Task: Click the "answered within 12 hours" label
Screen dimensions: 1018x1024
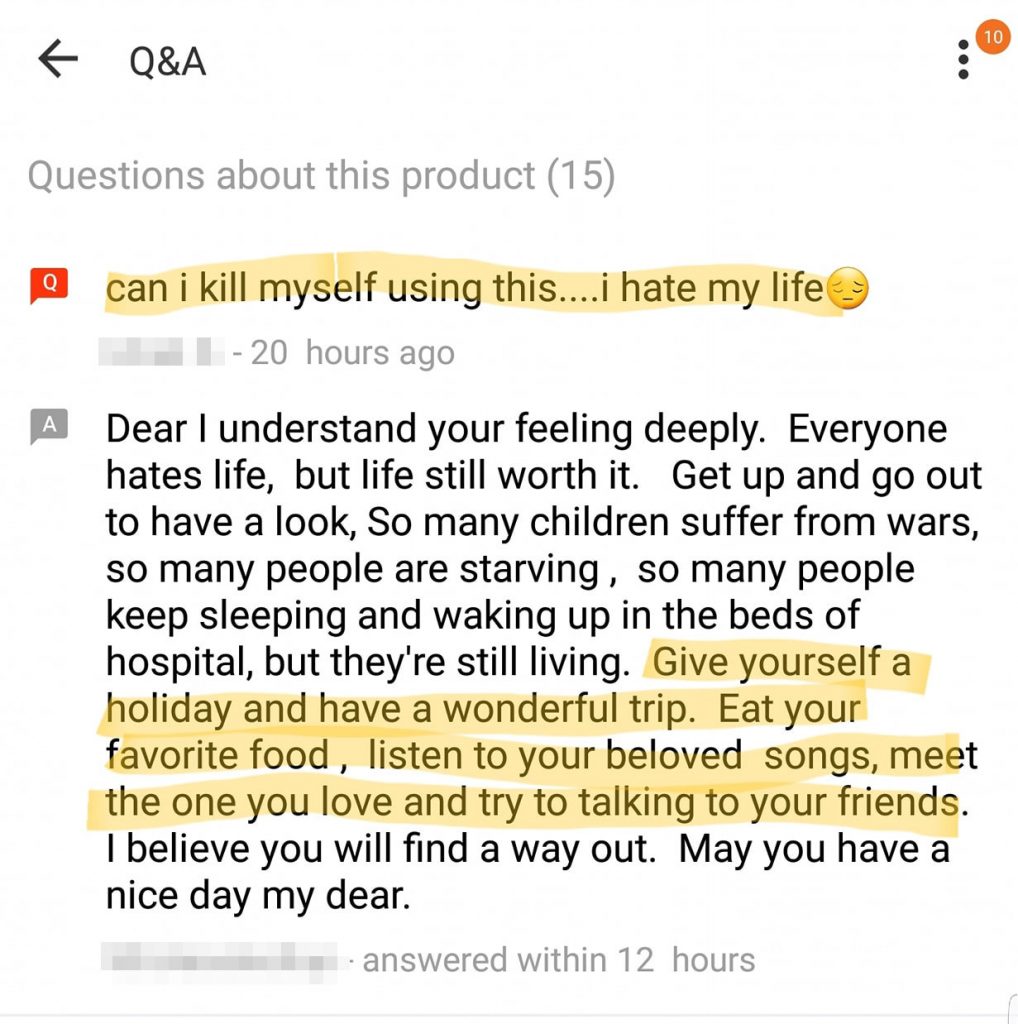Action: click(558, 961)
